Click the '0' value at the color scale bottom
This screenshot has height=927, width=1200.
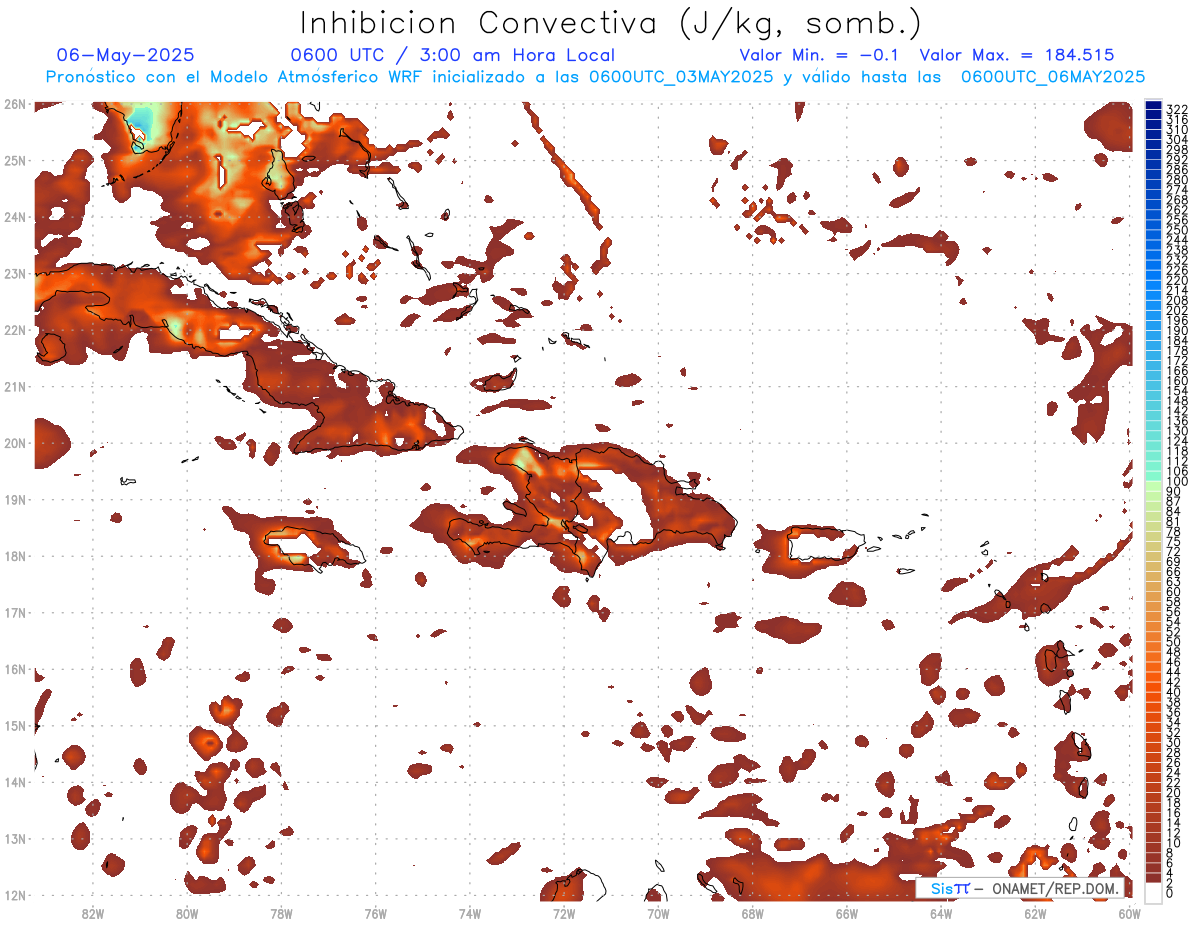click(1170, 892)
